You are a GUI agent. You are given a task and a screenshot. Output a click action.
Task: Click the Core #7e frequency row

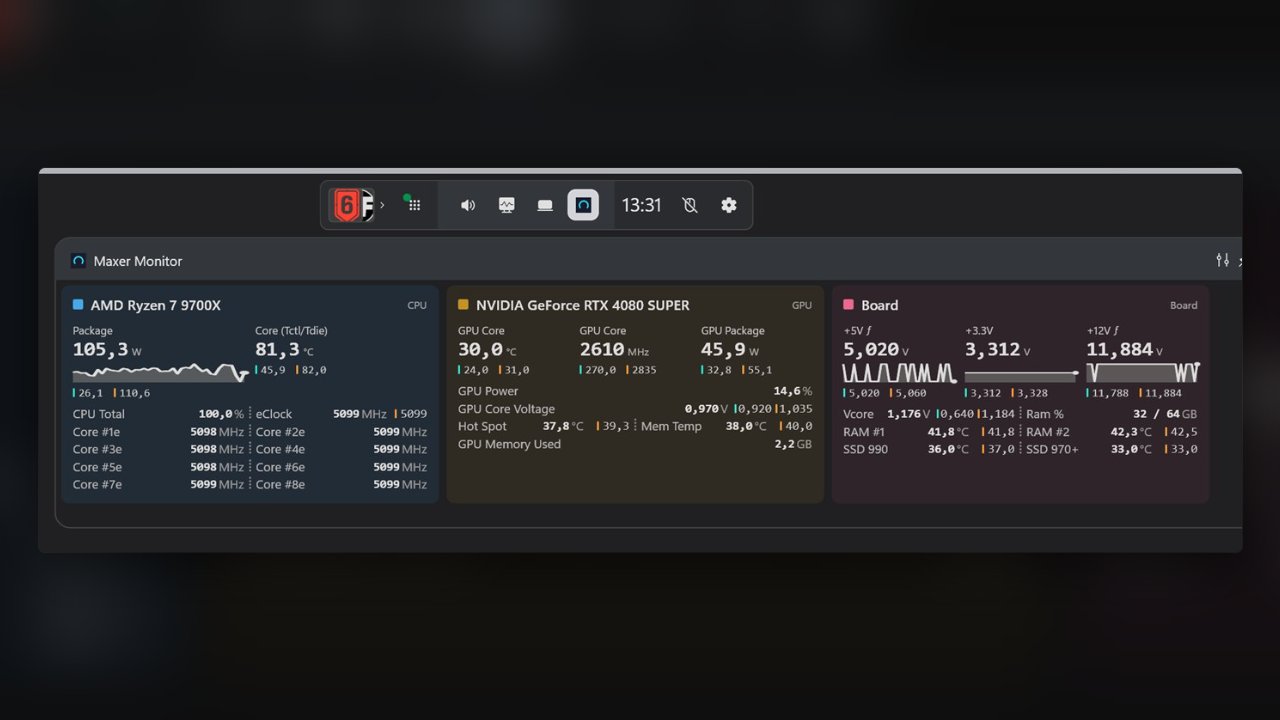[x=158, y=484]
